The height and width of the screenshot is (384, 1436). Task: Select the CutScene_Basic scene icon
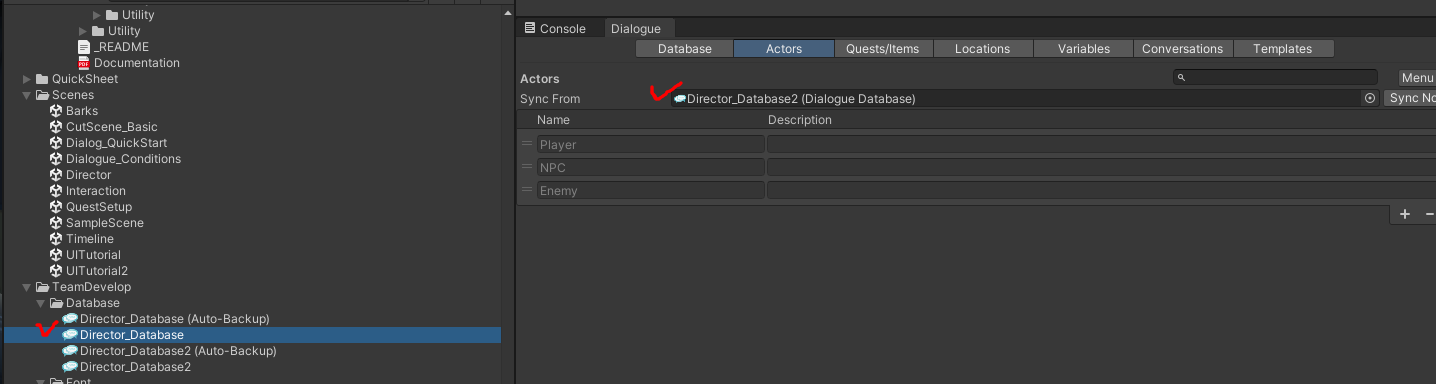click(56, 127)
